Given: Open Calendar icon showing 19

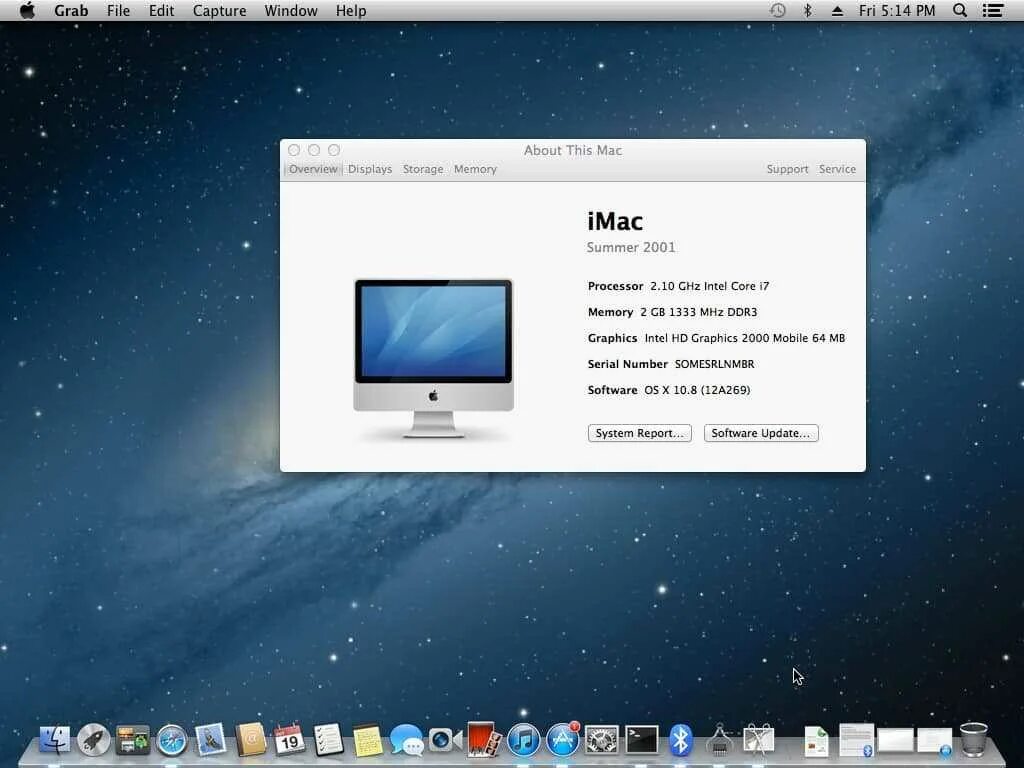Looking at the screenshot, I should (289, 741).
